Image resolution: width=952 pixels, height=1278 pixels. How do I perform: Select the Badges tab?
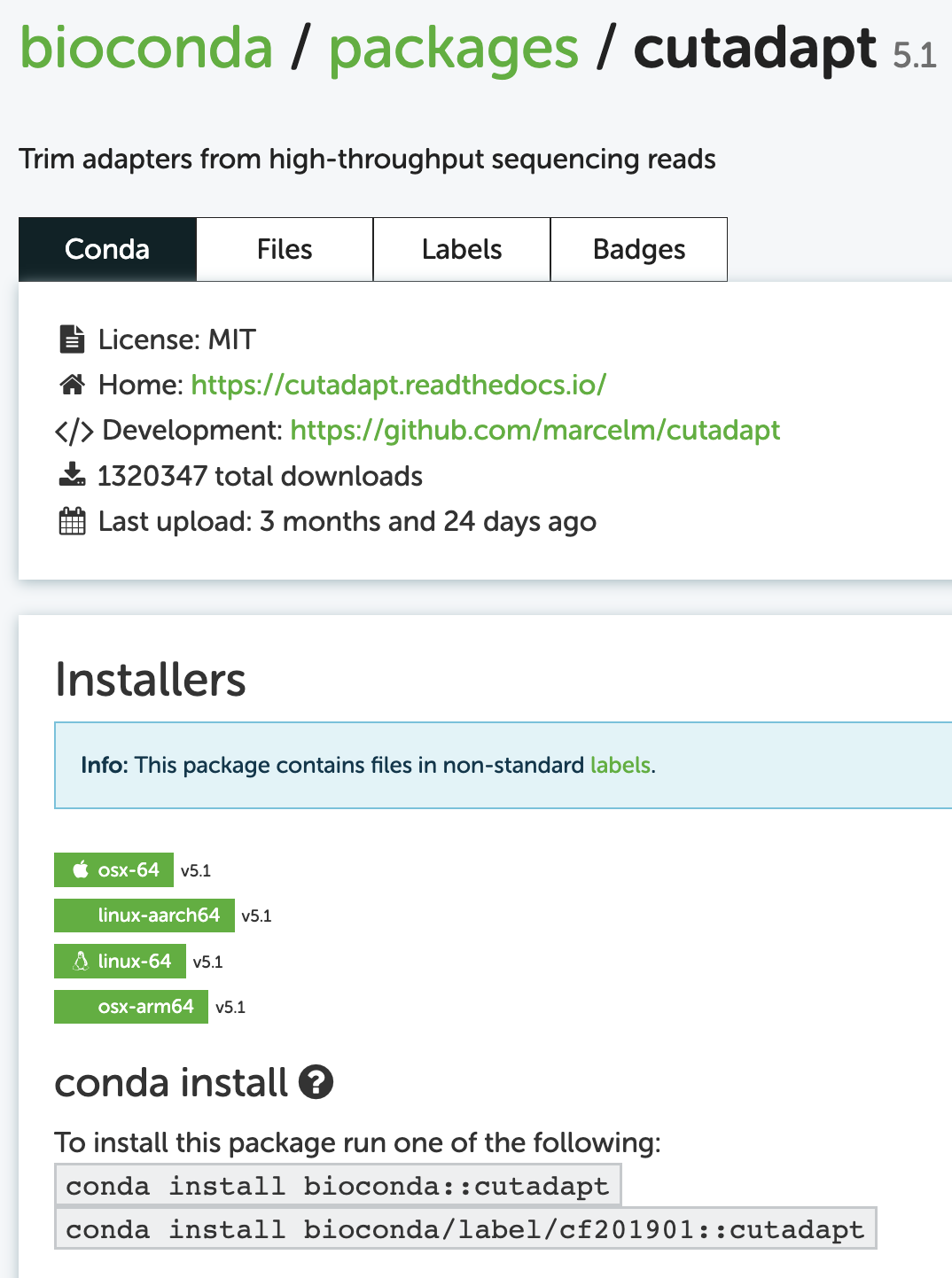pyautogui.click(x=639, y=249)
